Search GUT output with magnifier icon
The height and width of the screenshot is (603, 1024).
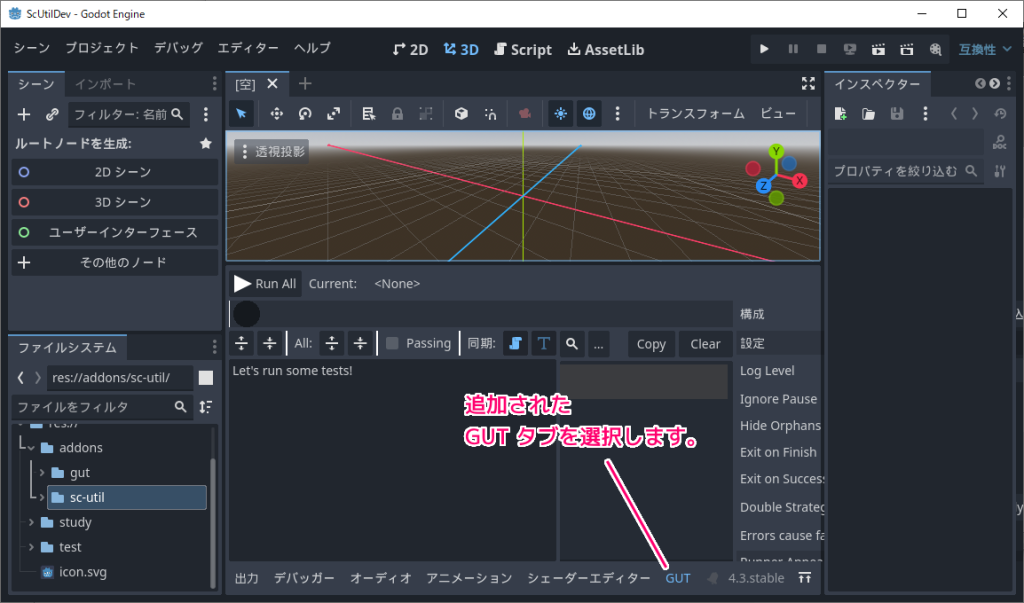tap(571, 344)
